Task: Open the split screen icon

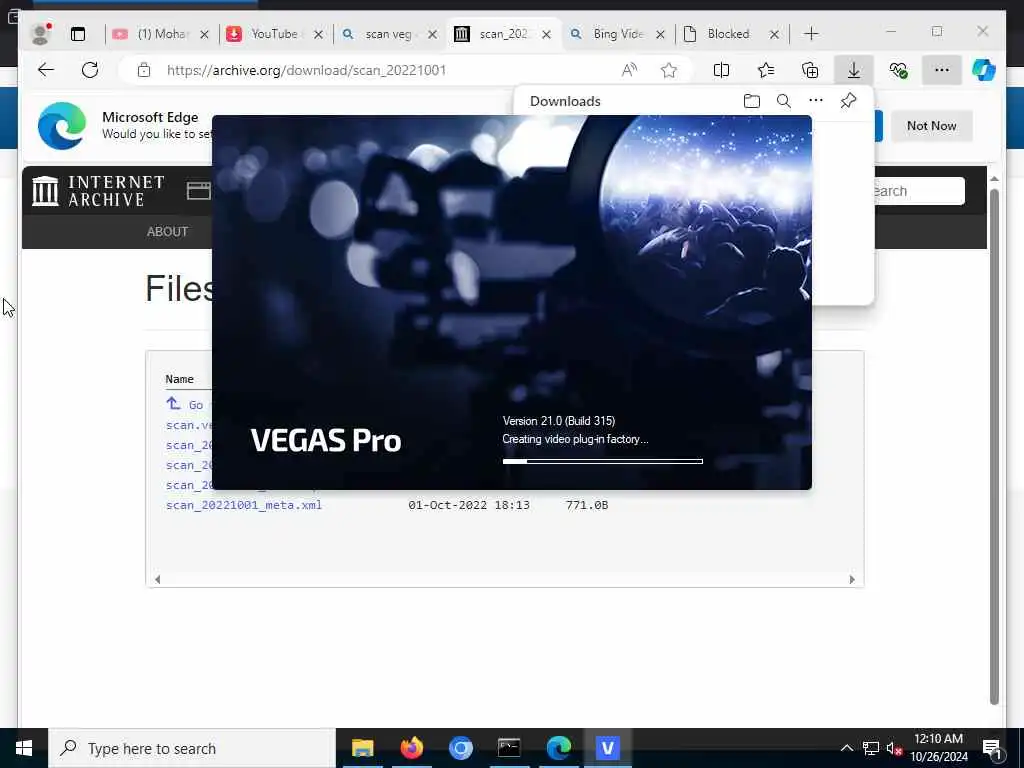Action: point(722,70)
